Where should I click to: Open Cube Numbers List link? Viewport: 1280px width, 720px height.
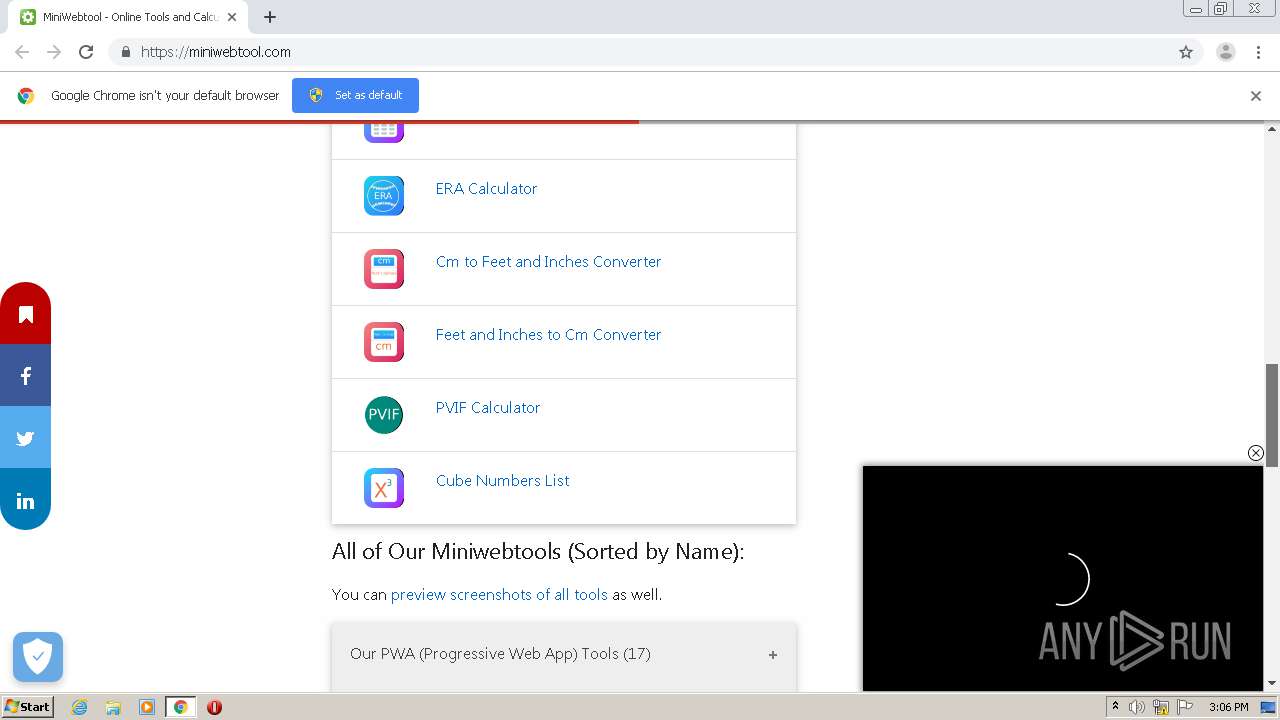[x=502, y=481]
